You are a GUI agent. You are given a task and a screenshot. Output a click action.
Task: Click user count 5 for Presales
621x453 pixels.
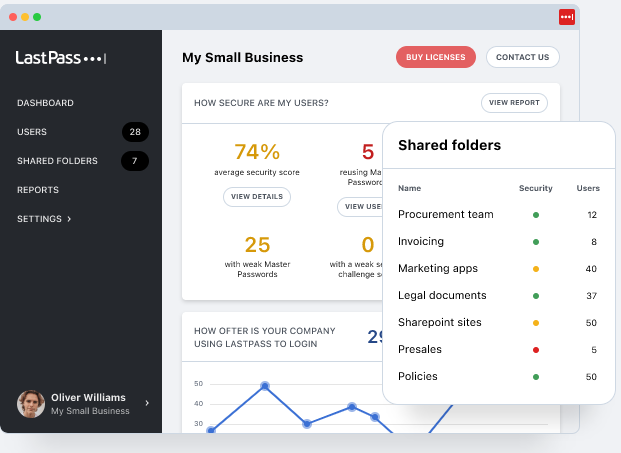pos(594,350)
